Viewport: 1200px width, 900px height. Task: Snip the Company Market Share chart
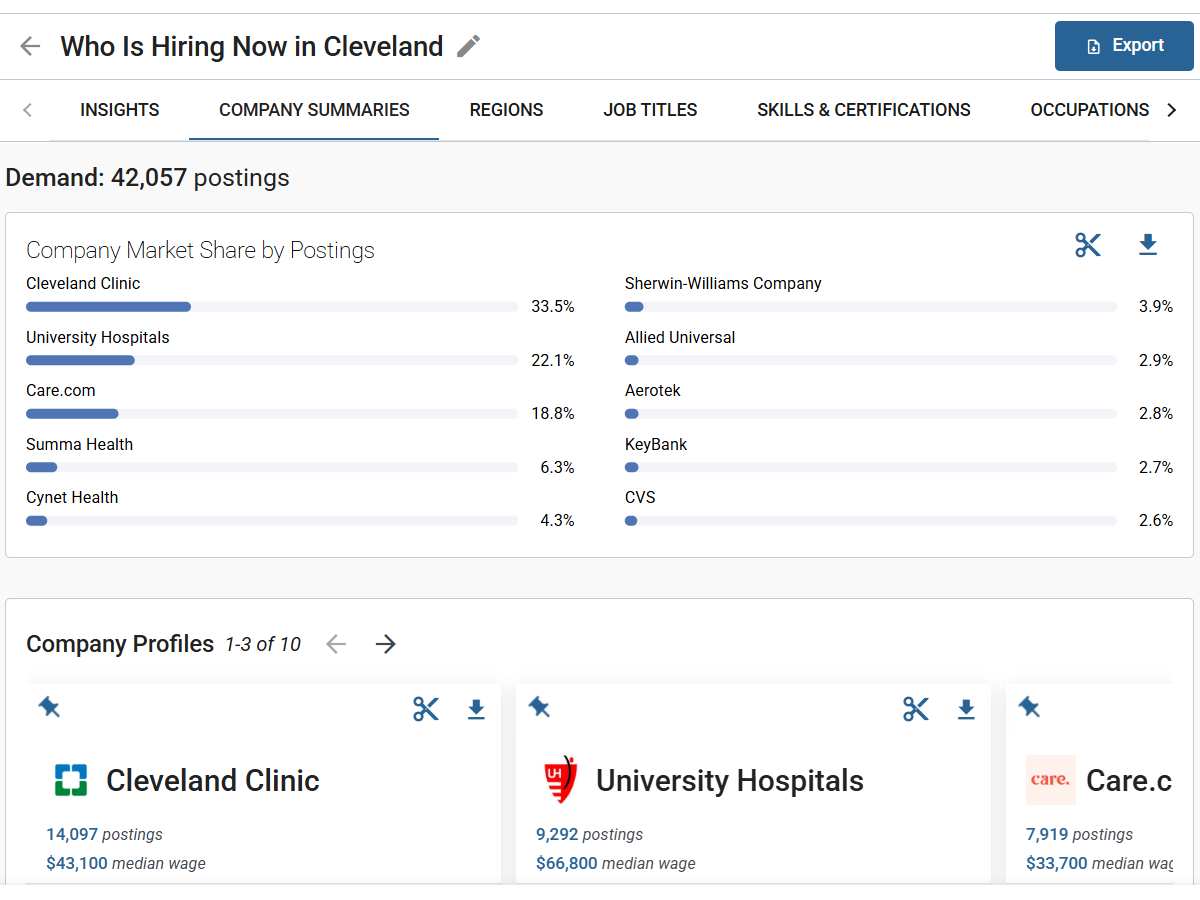1088,245
